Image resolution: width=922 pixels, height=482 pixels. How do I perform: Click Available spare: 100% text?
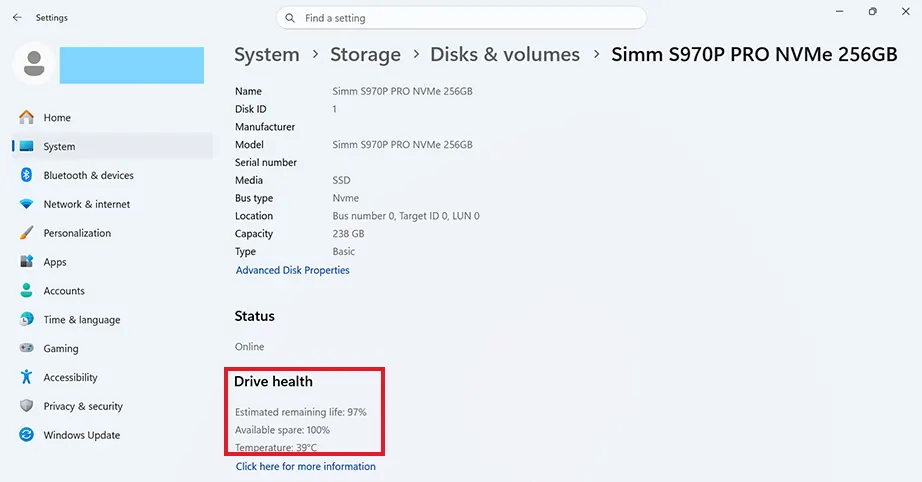pos(282,430)
